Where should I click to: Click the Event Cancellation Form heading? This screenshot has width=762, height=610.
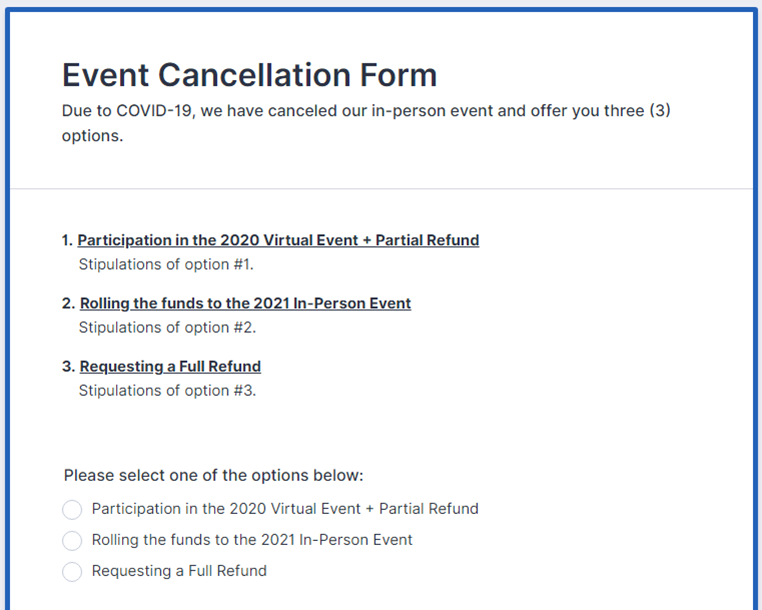coord(249,75)
